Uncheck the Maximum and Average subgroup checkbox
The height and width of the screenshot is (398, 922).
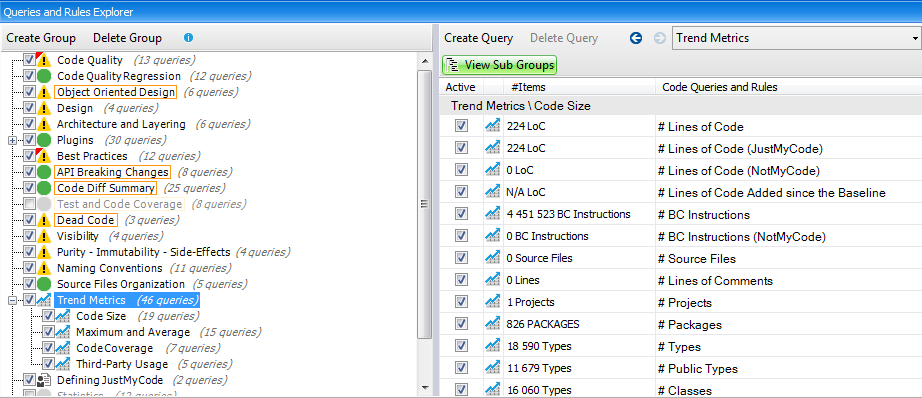coord(48,332)
